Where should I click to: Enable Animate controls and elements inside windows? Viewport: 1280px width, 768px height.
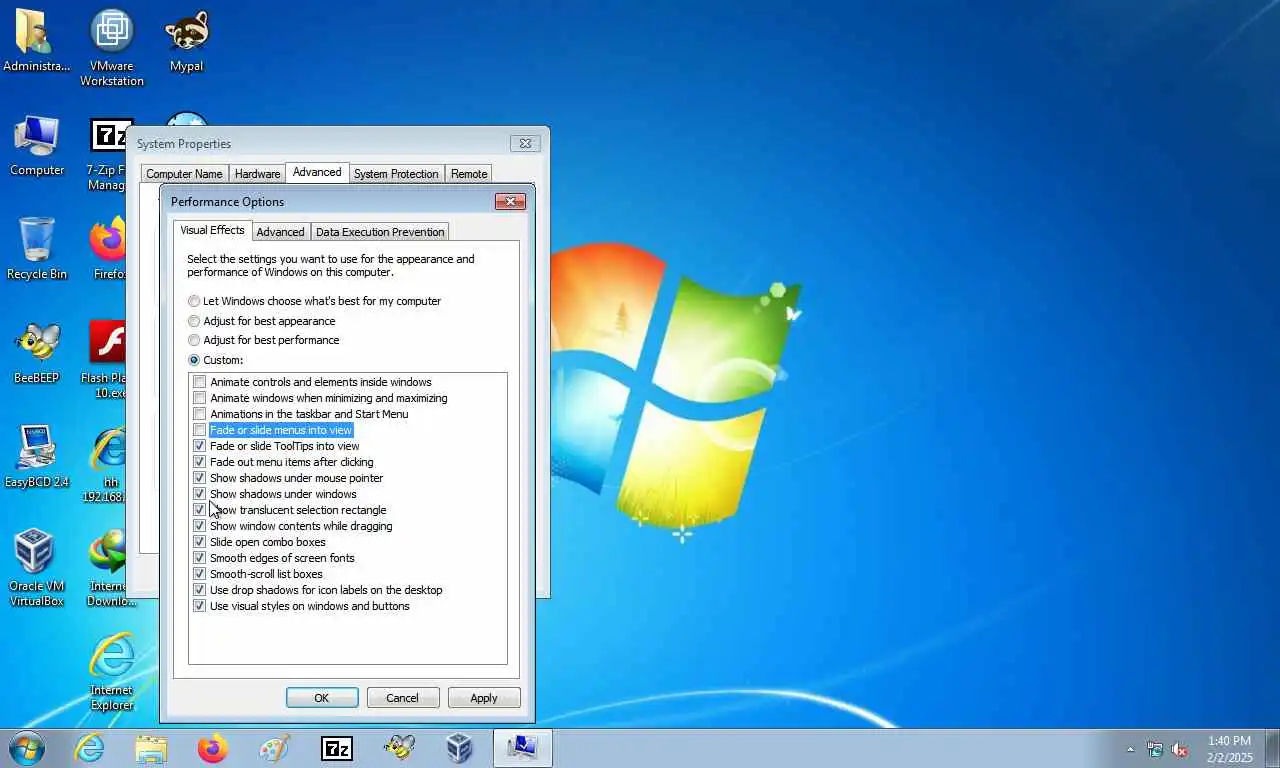pyautogui.click(x=200, y=382)
